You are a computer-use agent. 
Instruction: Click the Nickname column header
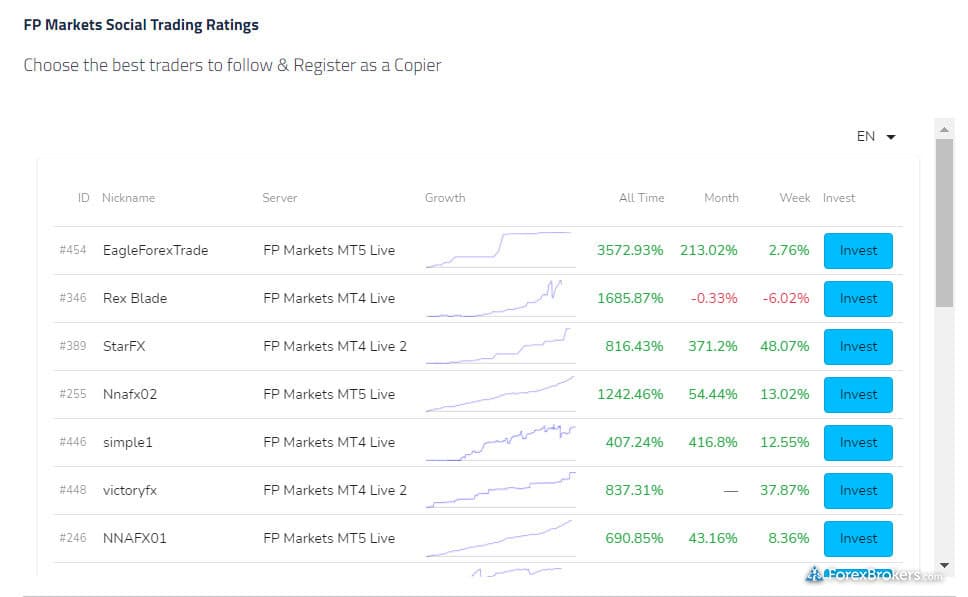pos(129,198)
